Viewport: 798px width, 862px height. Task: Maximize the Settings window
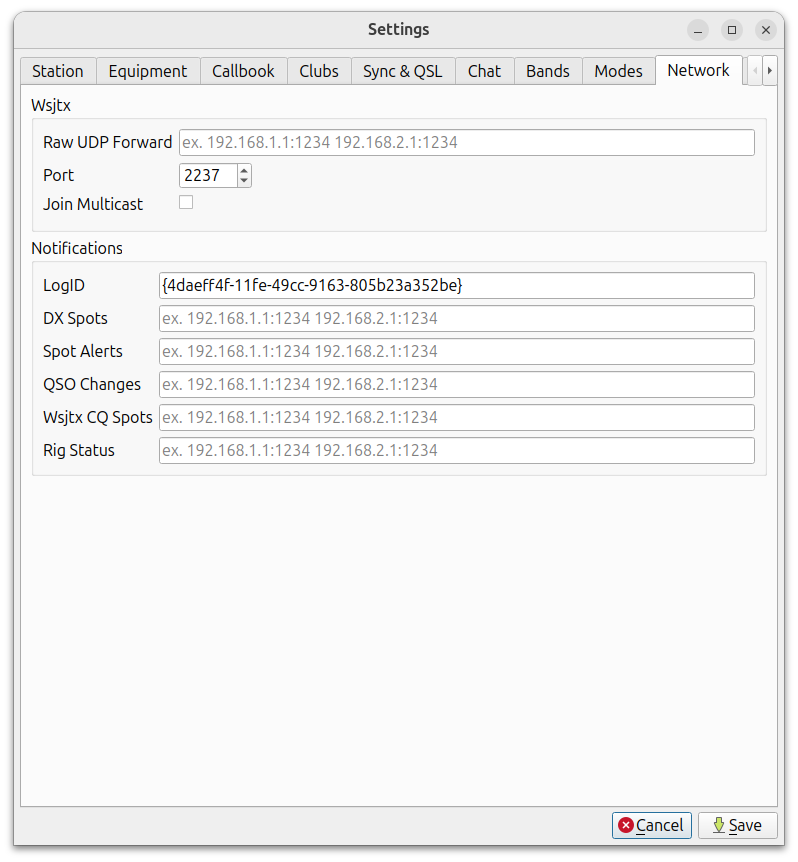[732, 30]
